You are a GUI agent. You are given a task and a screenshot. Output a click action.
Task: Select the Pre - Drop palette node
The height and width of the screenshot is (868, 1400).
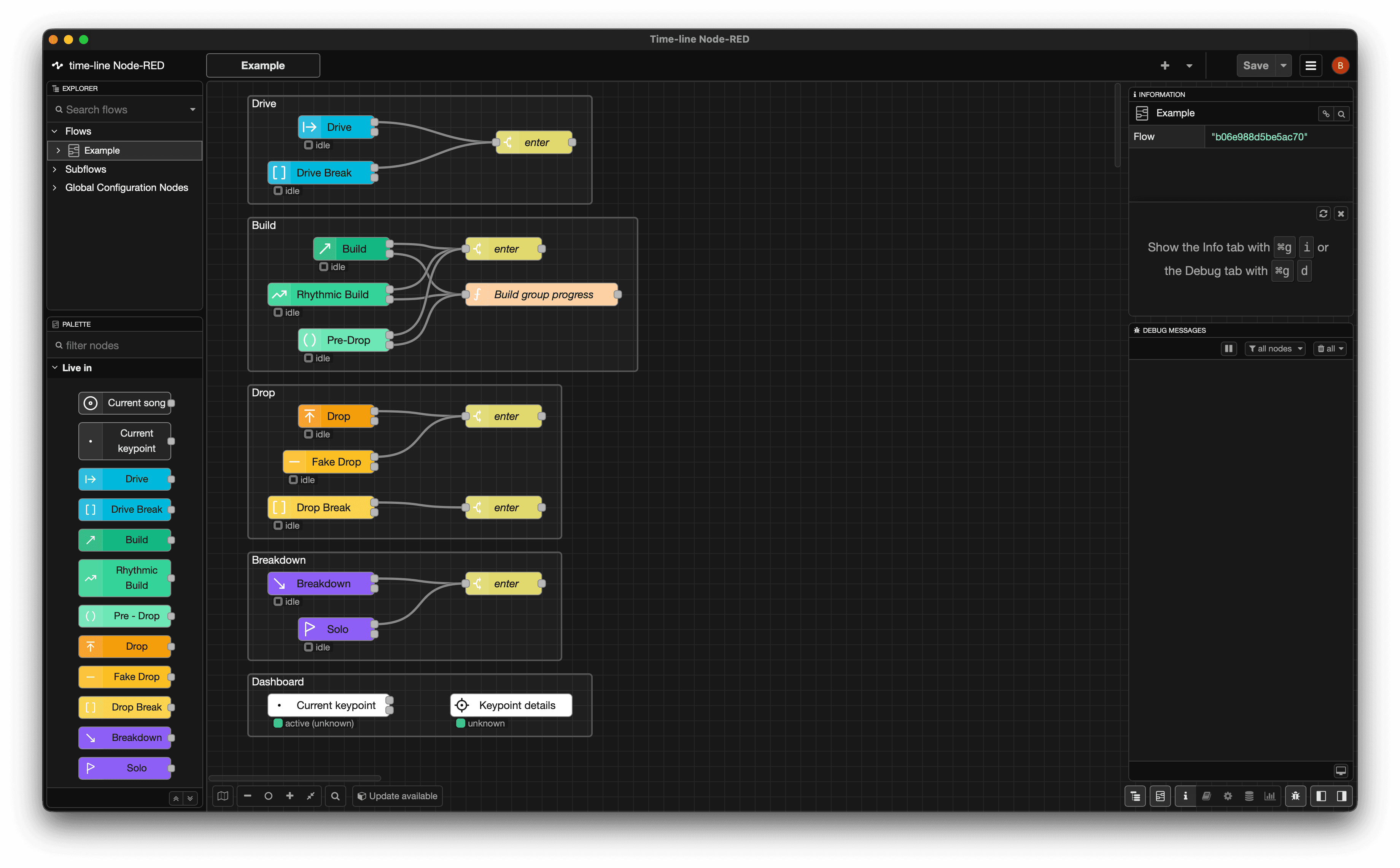[124, 616]
